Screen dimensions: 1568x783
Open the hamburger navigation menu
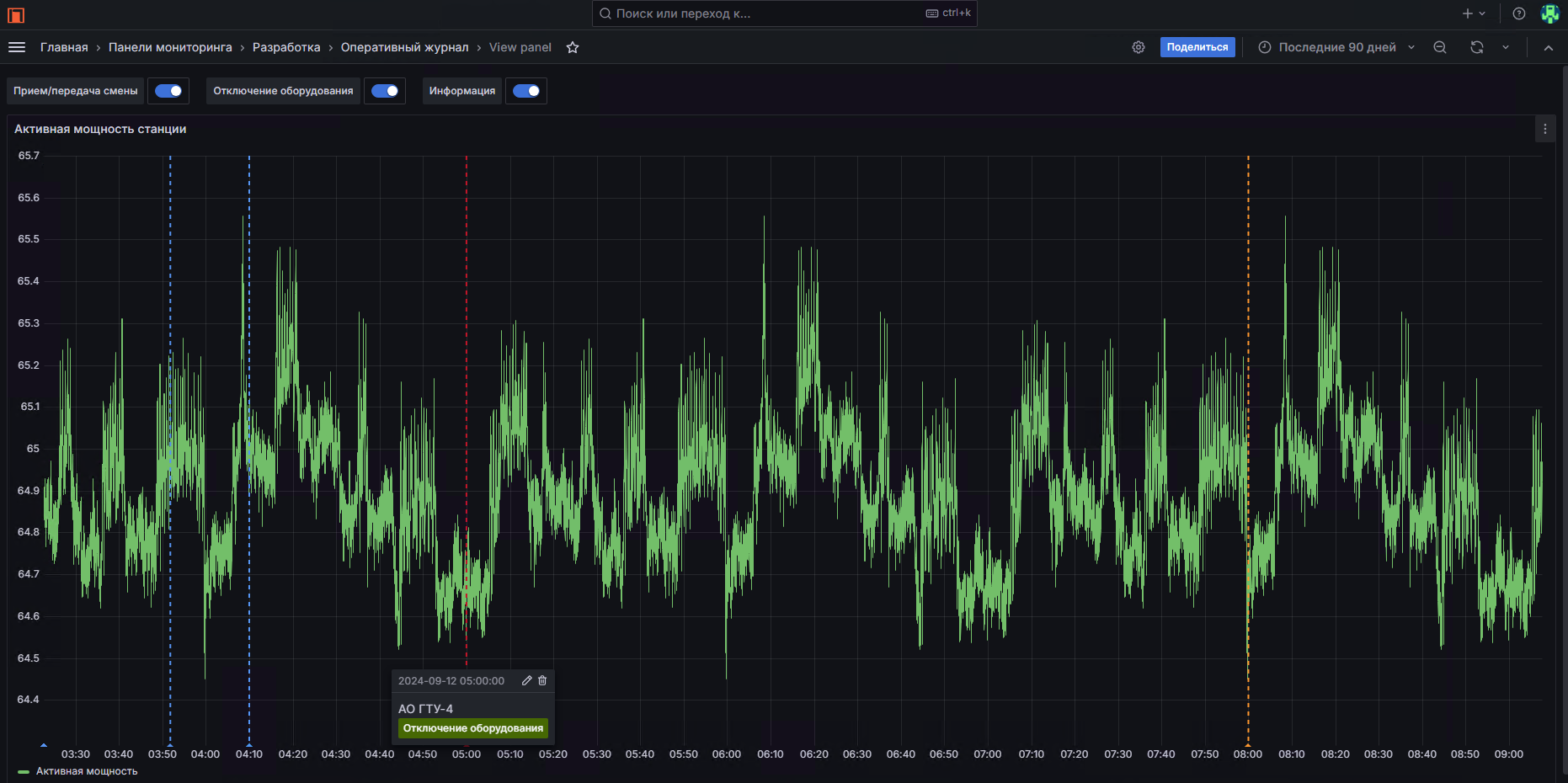pyautogui.click(x=17, y=47)
